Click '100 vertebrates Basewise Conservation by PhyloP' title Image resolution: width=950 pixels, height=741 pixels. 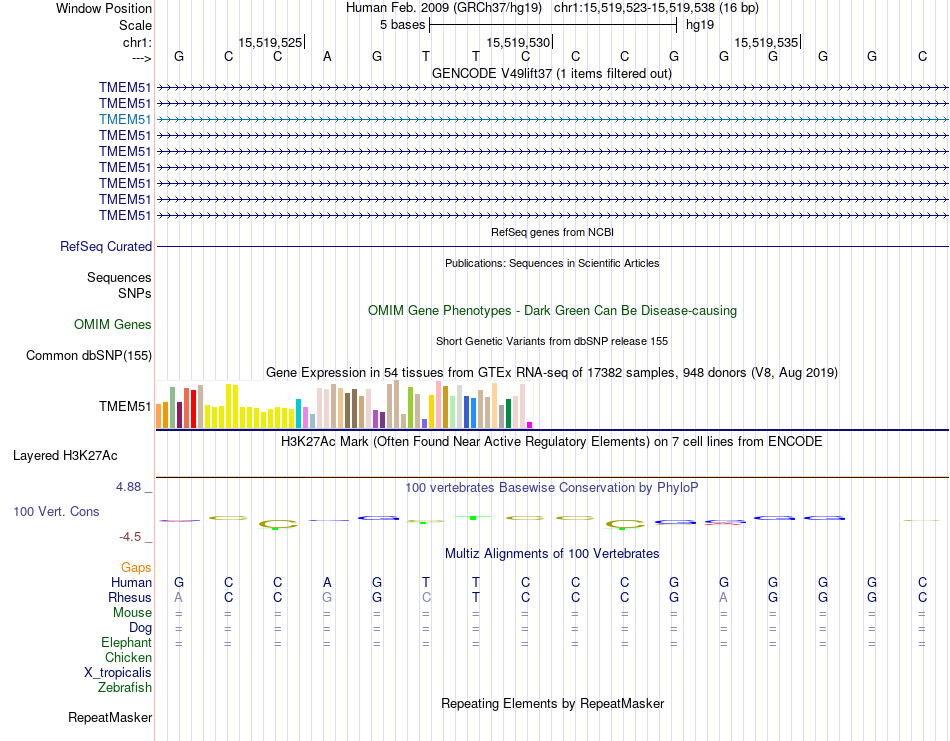tap(551, 488)
